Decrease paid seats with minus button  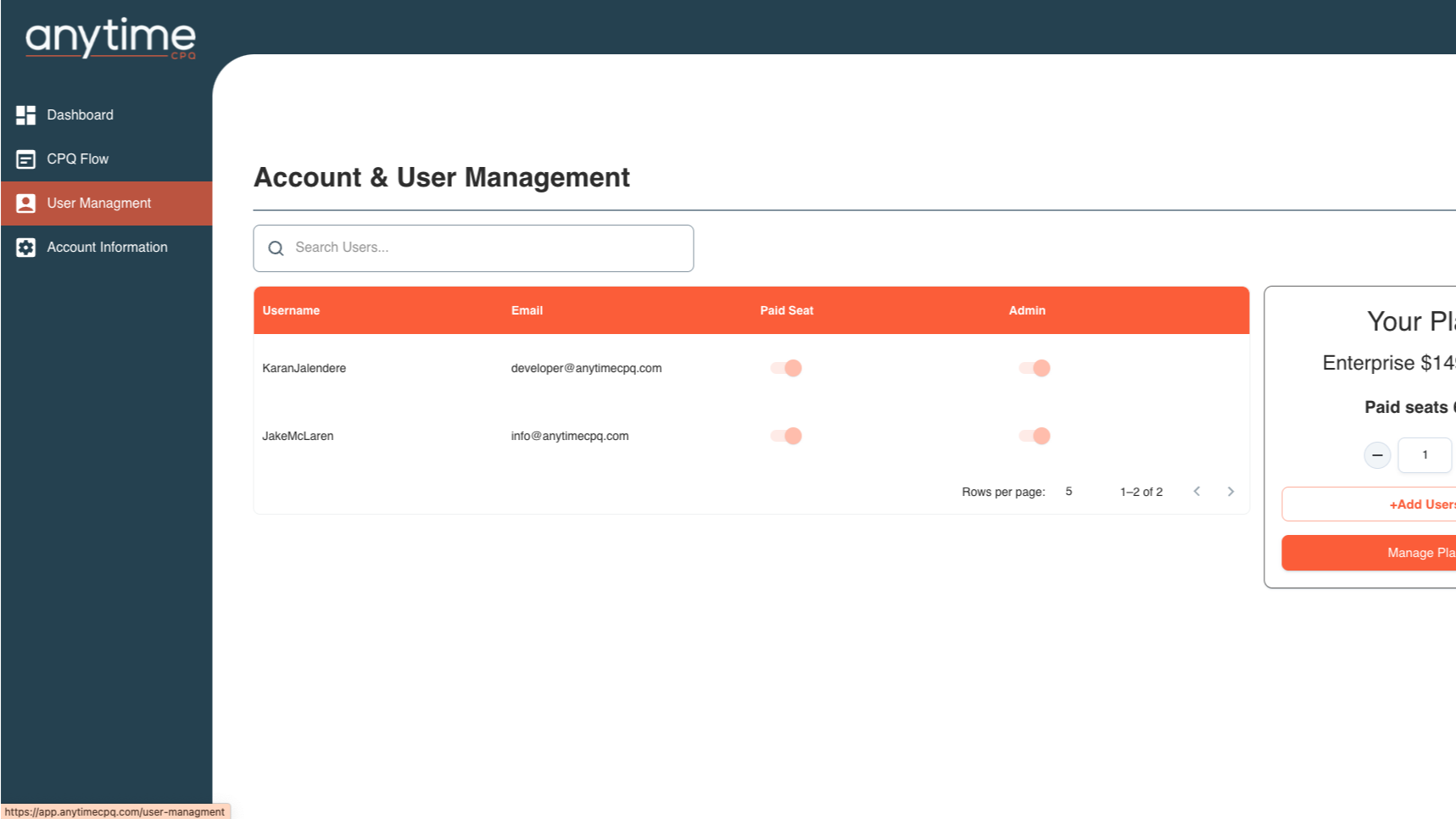[x=1377, y=455]
